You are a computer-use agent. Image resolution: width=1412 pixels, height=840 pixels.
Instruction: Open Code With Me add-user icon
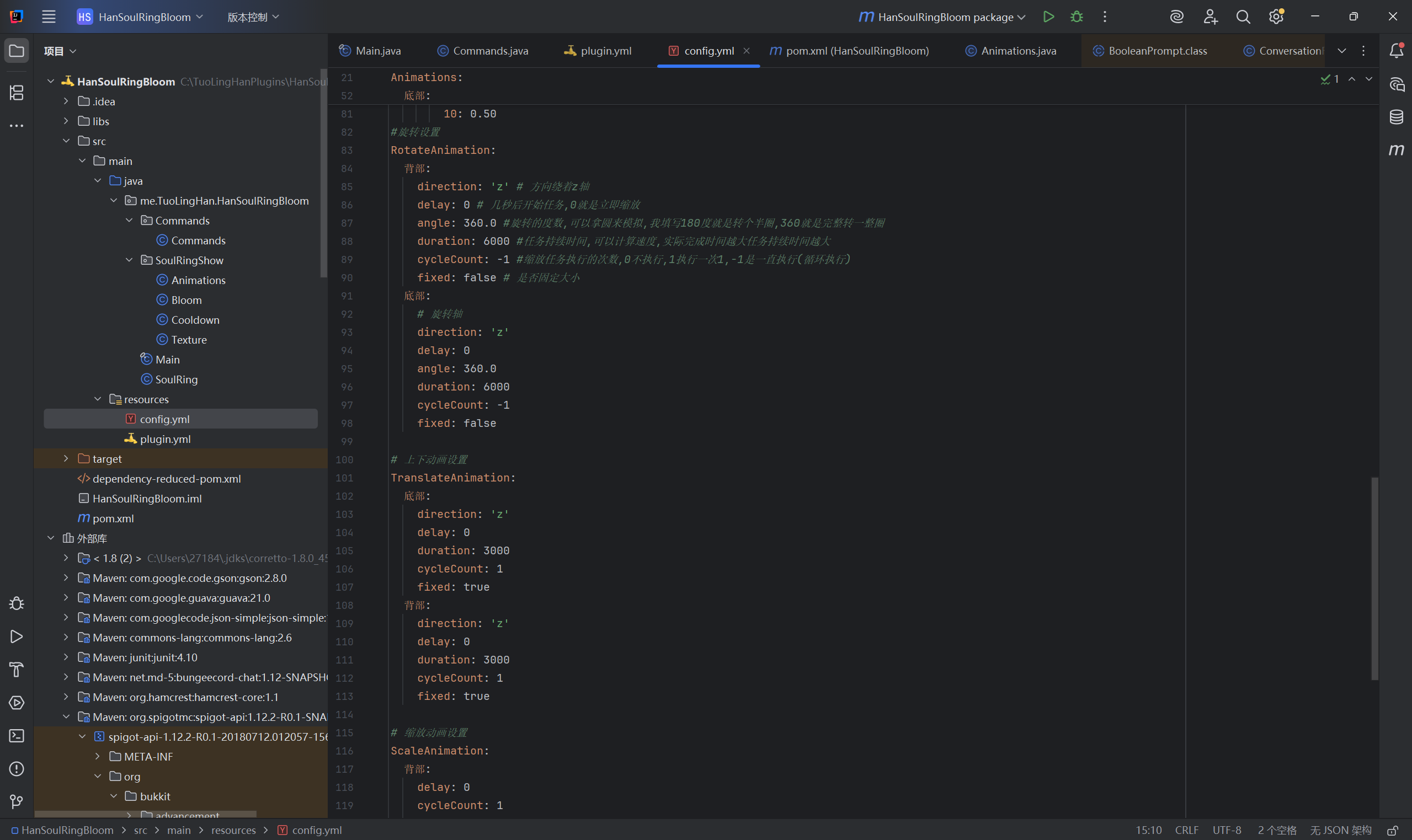click(x=1211, y=17)
